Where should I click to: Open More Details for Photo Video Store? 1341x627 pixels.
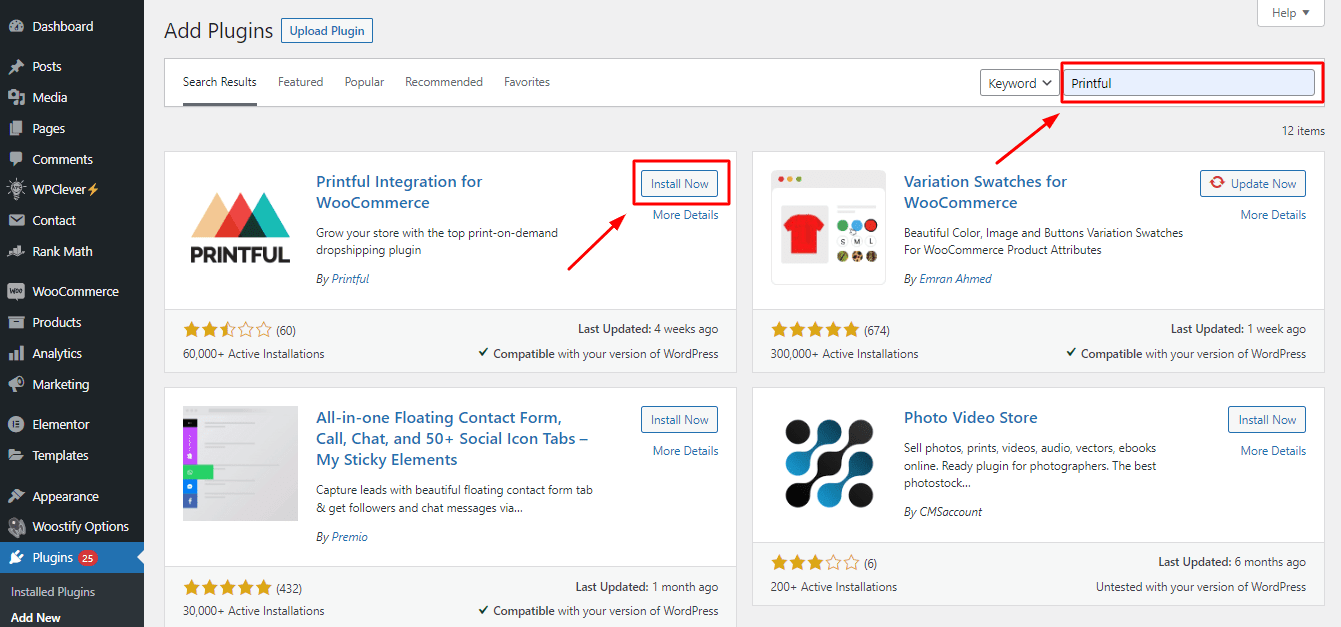[x=1273, y=451]
